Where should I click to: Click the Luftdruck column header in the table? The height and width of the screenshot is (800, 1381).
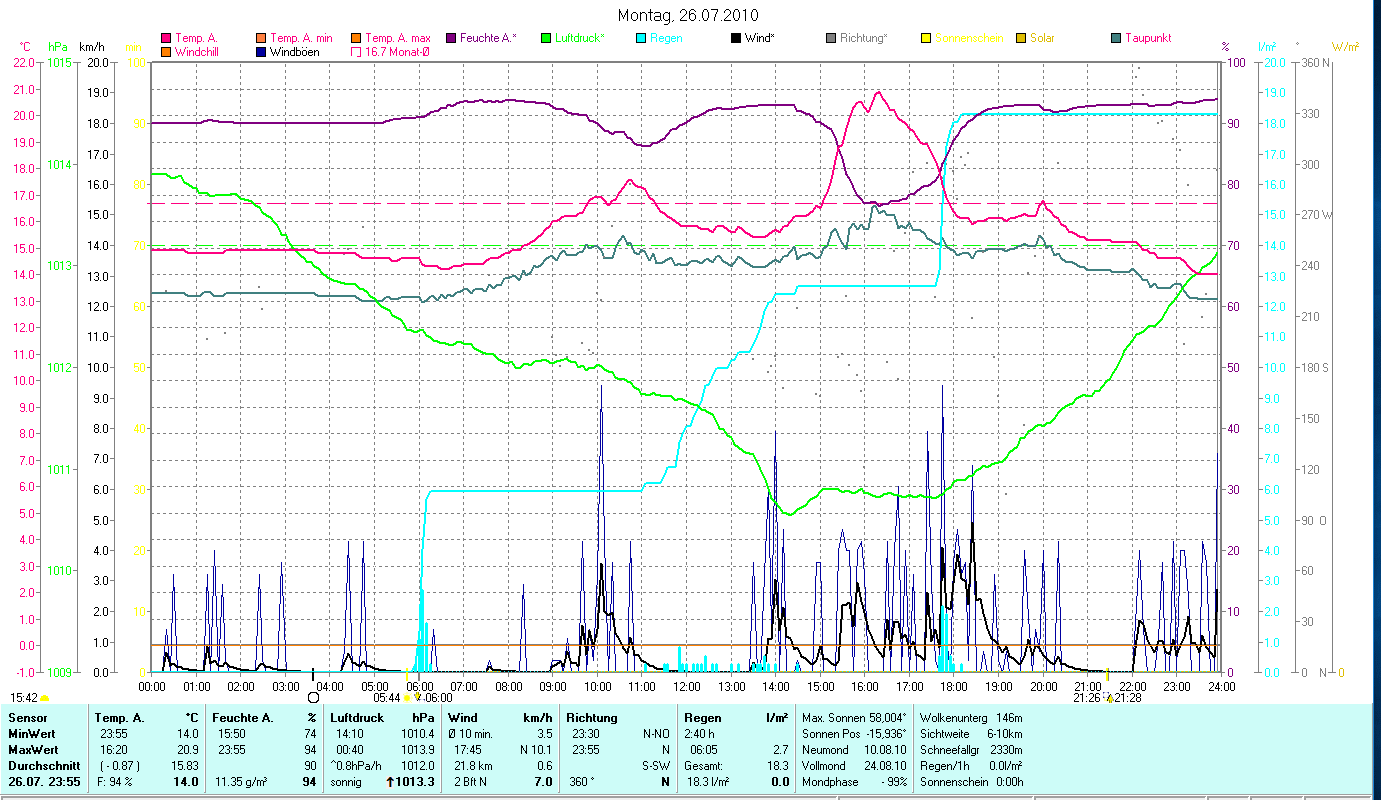(x=359, y=718)
